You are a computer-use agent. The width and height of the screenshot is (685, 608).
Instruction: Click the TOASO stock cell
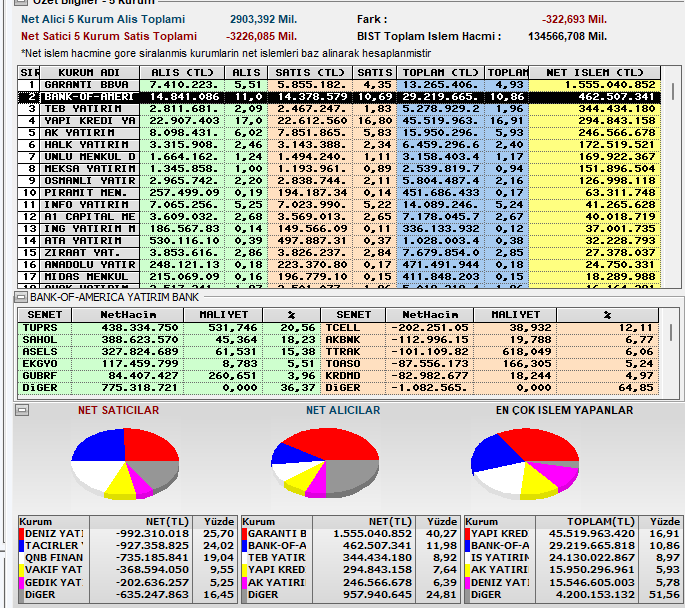(x=353, y=364)
